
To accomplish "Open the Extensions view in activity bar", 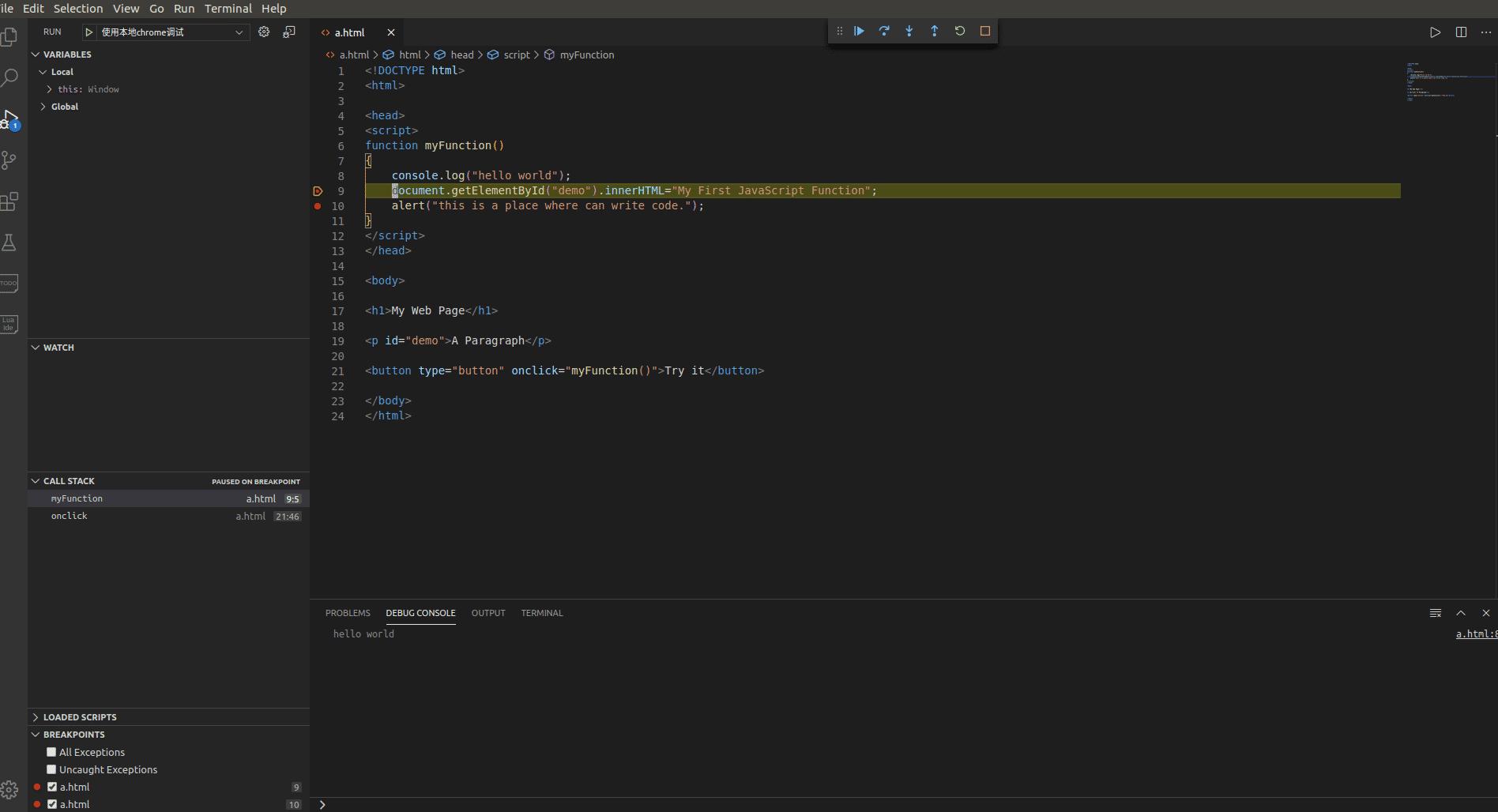I will [x=9, y=201].
